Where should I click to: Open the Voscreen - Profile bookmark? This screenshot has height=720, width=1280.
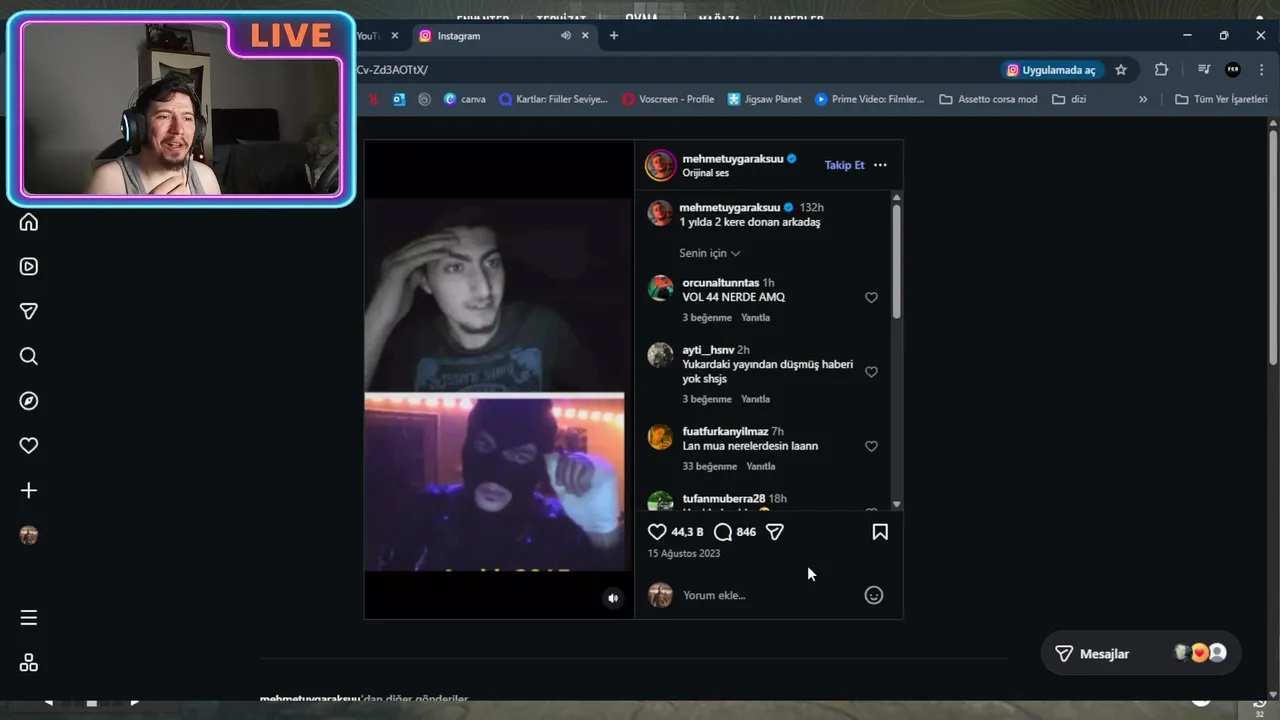tap(668, 99)
